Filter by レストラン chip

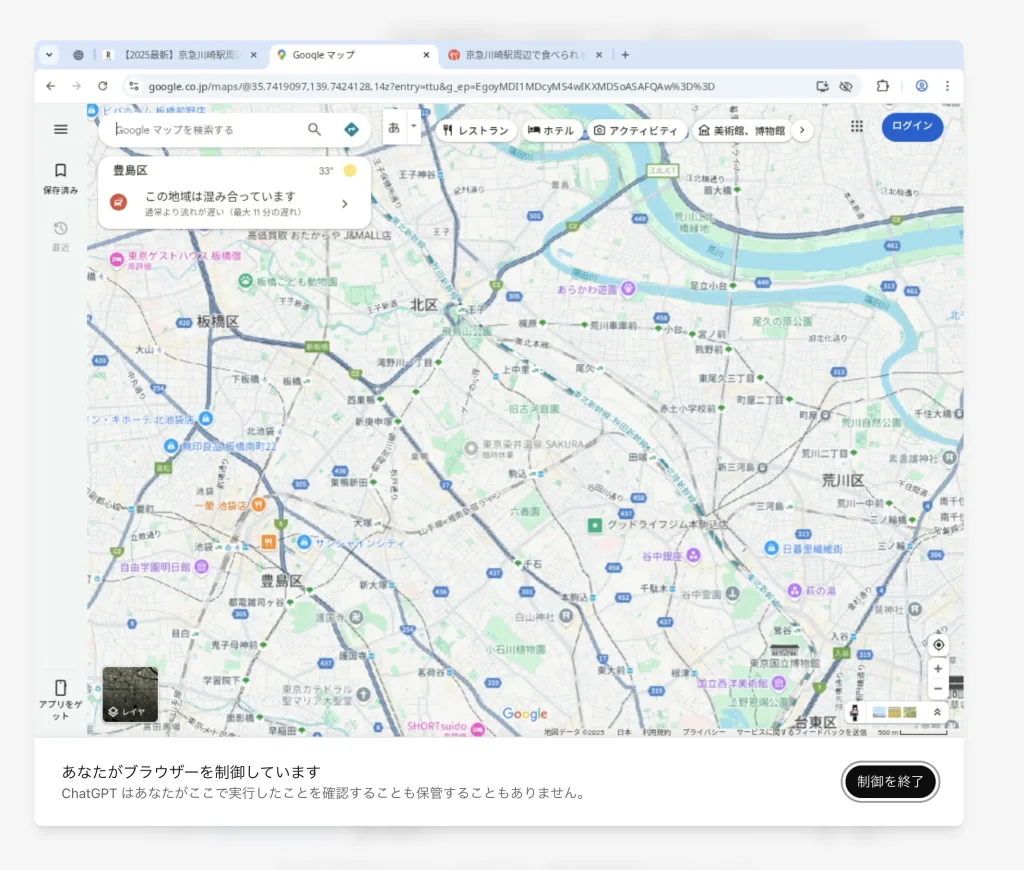pos(476,131)
